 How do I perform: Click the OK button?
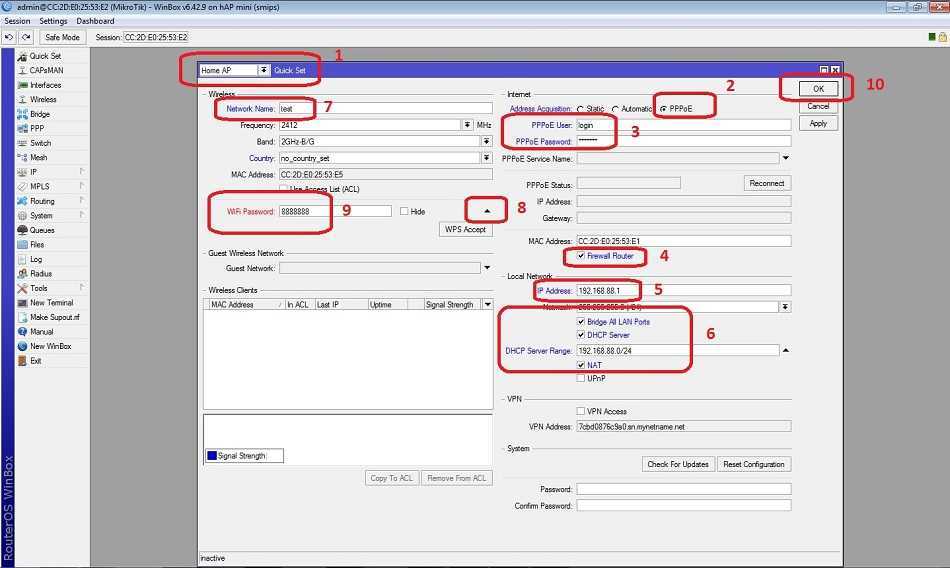[819, 89]
